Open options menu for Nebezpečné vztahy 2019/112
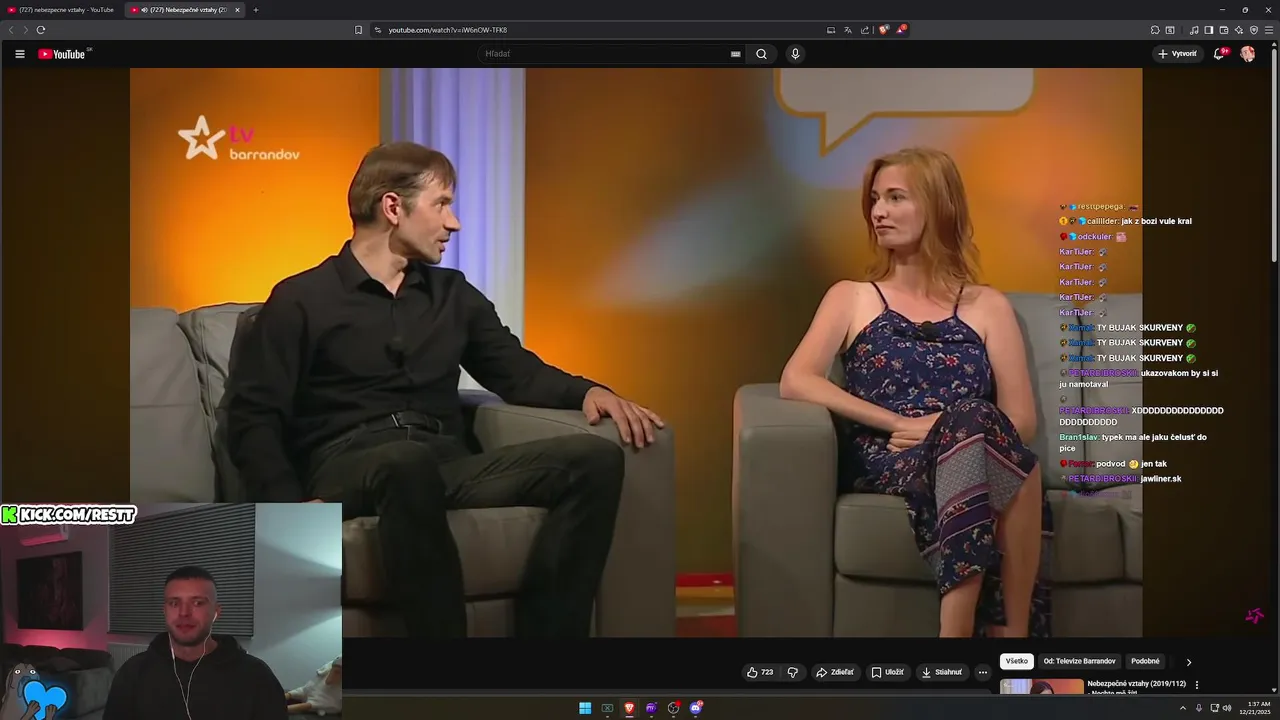This screenshot has width=1280, height=720. pos(1197,685)
